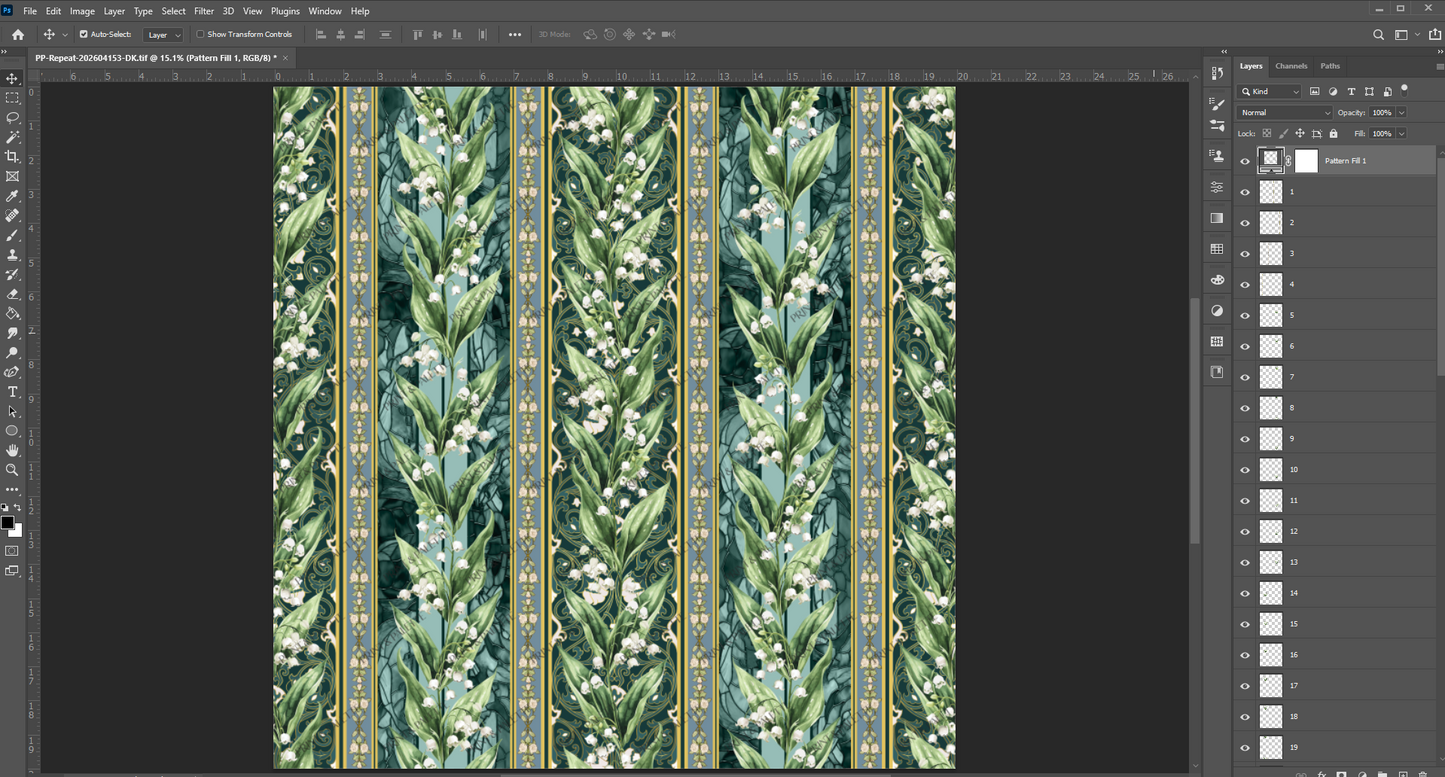
Task: Select the Frame tool
Action: point(12,176)
